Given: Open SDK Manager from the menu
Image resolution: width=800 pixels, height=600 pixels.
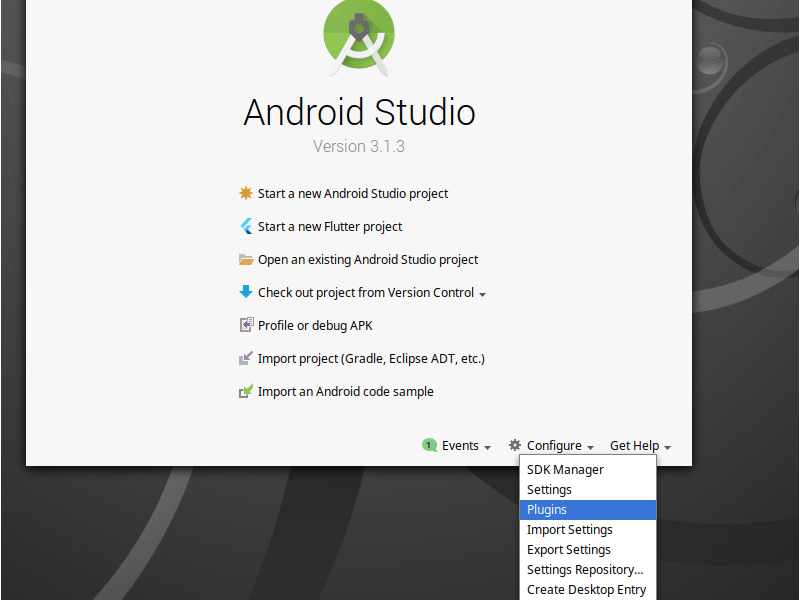Looking at the screenshot, I should click(x=565, y=470).
